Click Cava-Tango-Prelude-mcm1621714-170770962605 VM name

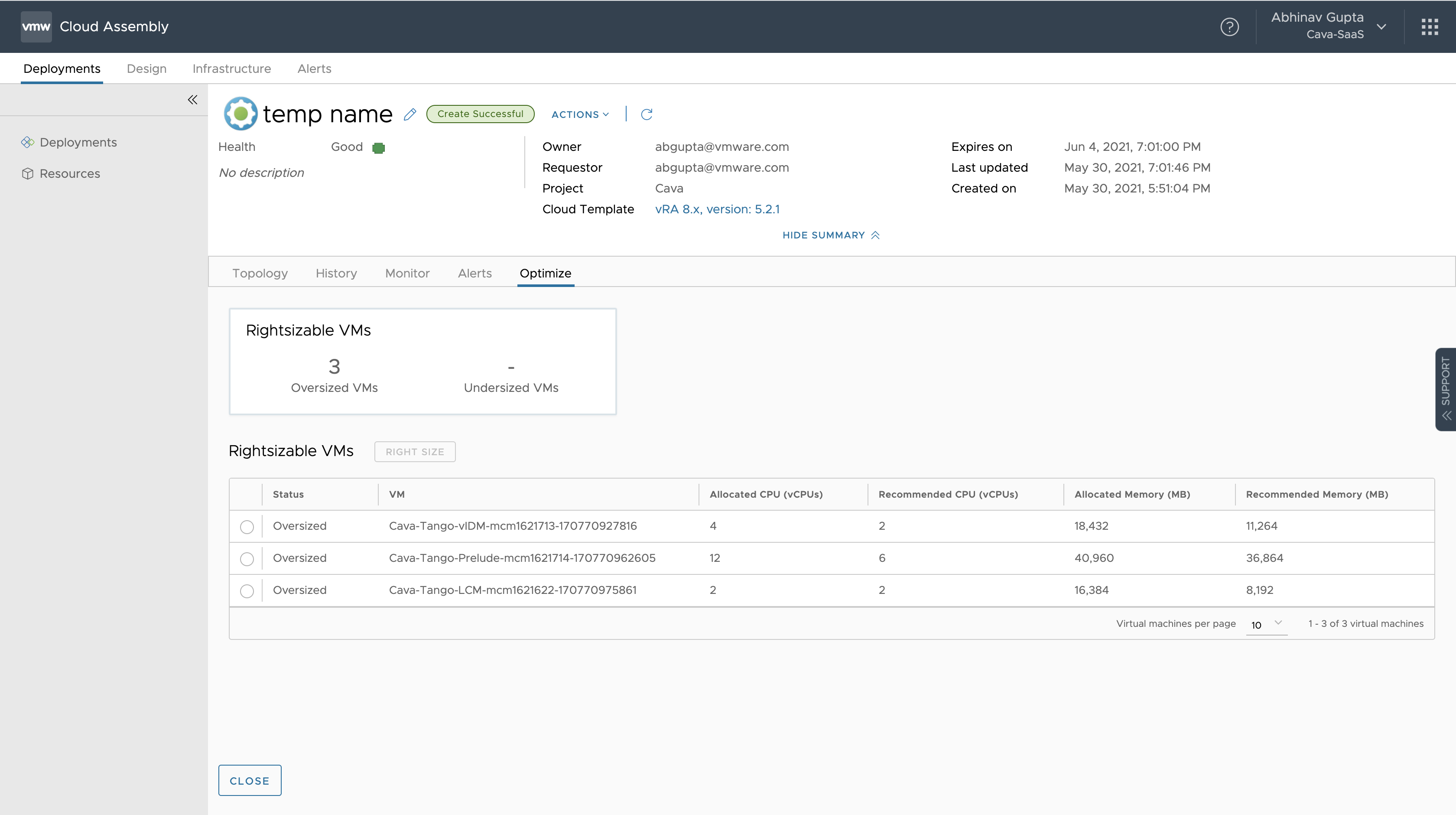click(x=522, y=558)
